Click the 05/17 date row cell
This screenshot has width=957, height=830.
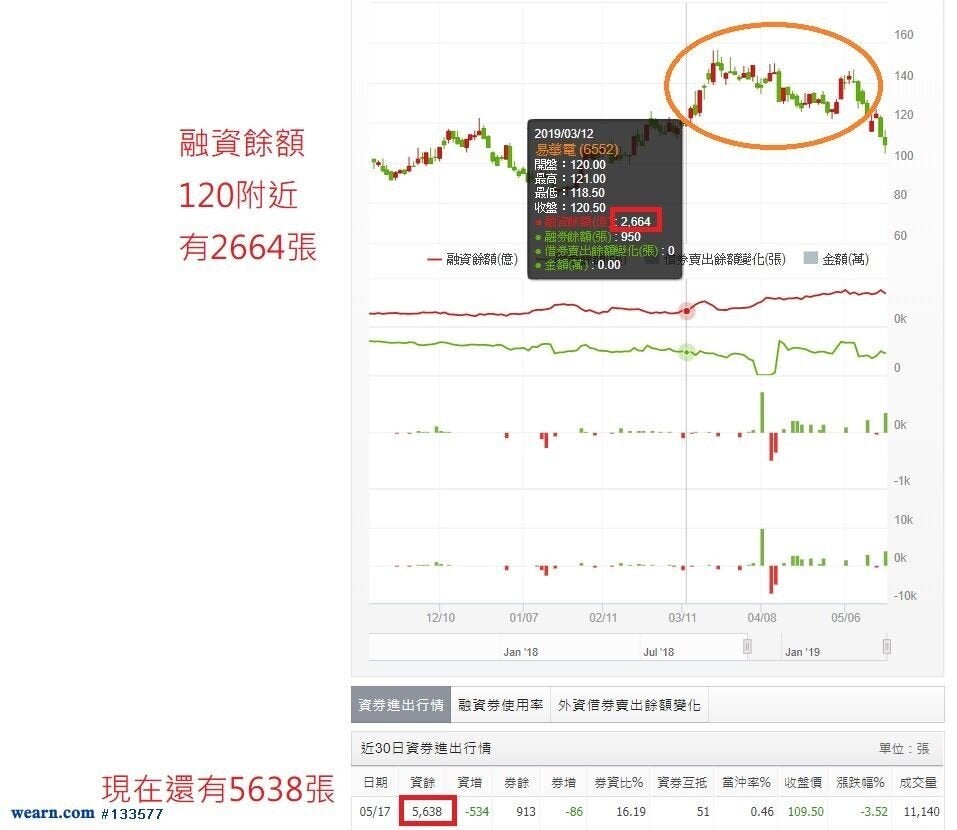[375, 812]
